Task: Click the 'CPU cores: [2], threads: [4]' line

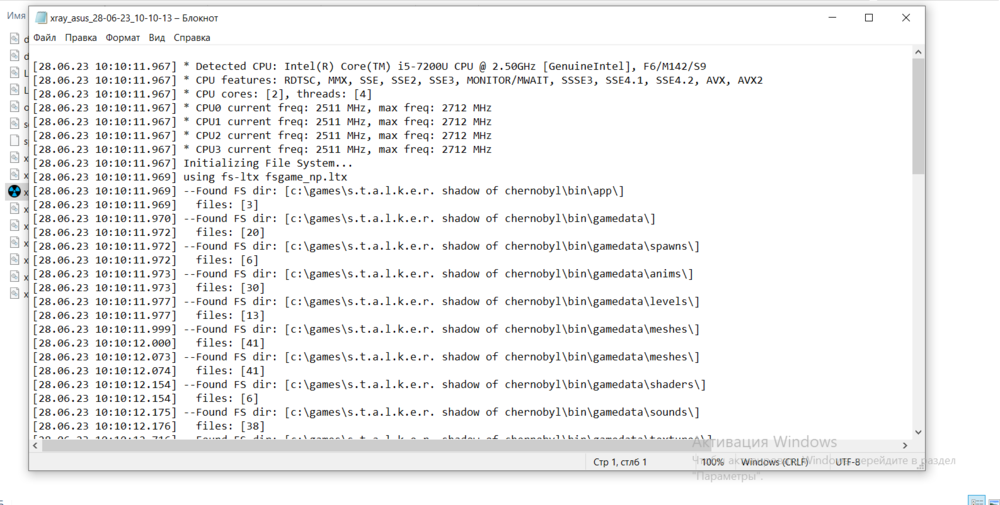Action: click(x=202, y=94)
